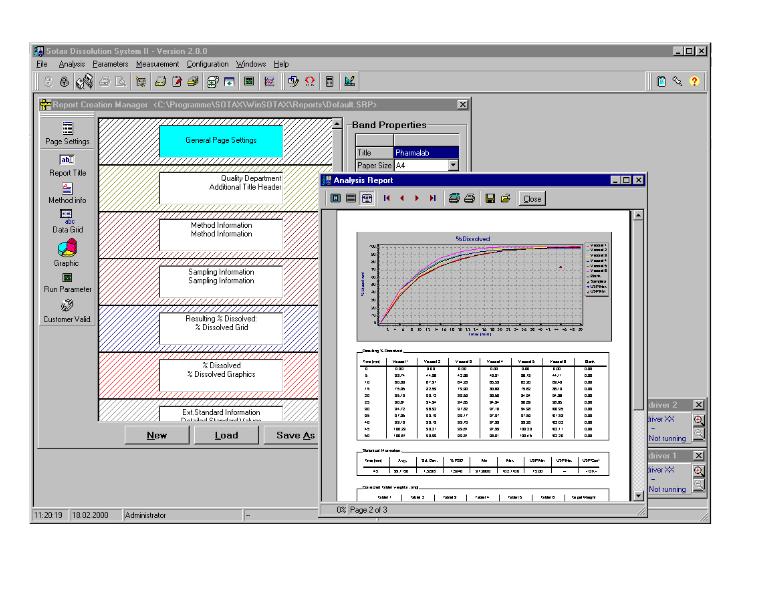Save the Analysis Report with disk icon
This screenshot has width=768, height=591.
click(489, 199)
